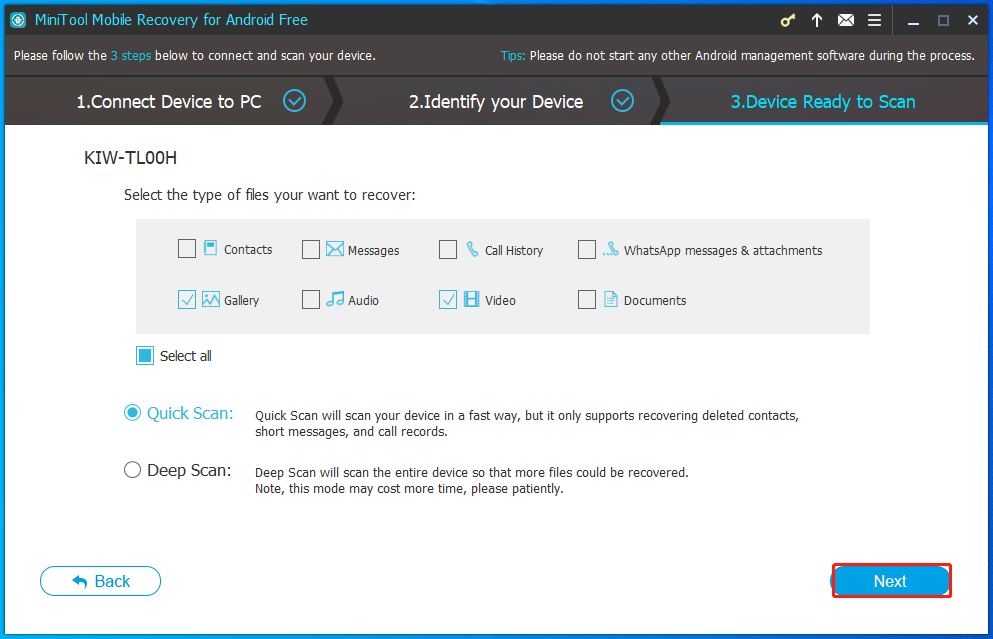
Task: Enable the Messages checkbox
Action: [x=311, y=249]
